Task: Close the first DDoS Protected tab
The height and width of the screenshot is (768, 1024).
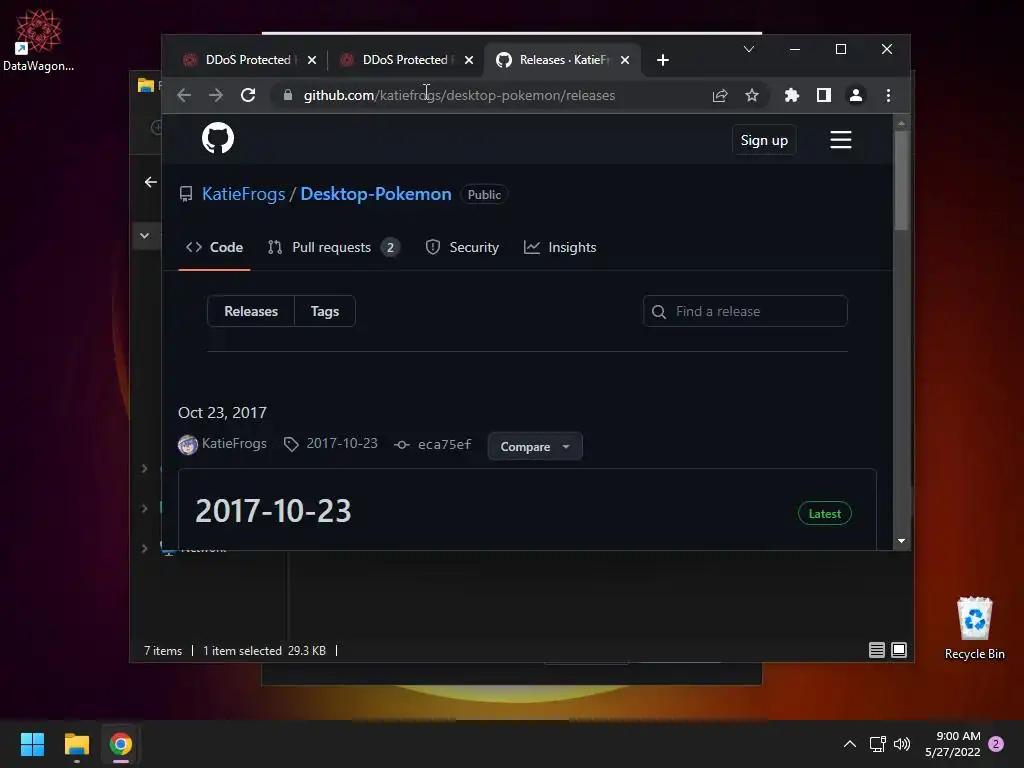Action: tap(312, 60)
